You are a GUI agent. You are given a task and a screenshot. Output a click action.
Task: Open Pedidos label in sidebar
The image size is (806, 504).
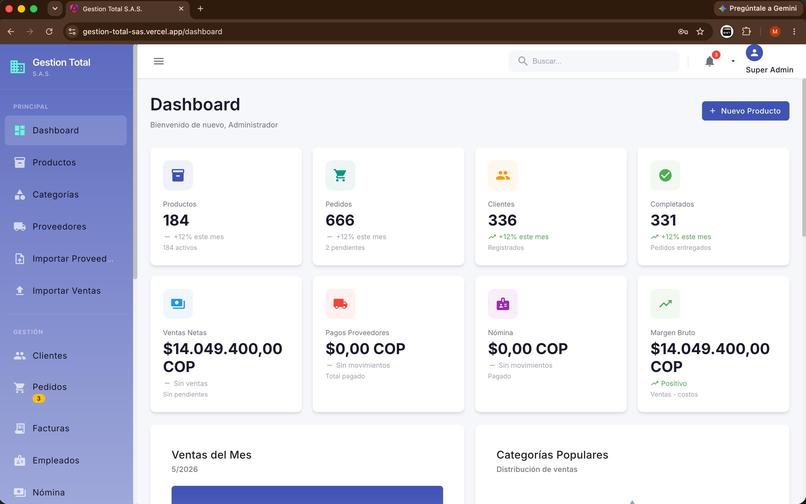(49, 387)
